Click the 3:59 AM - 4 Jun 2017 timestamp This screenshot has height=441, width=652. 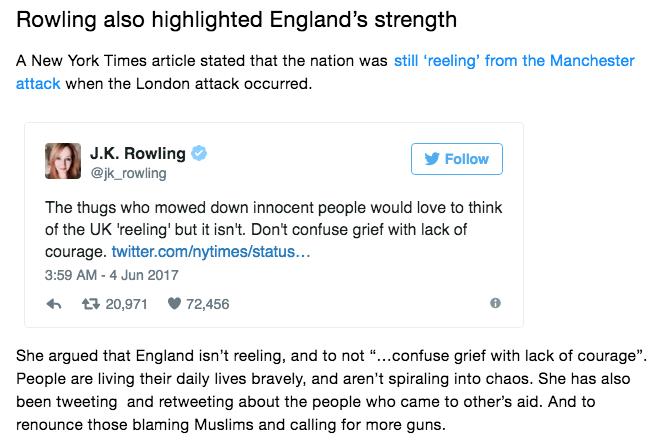tap(111, 275)
